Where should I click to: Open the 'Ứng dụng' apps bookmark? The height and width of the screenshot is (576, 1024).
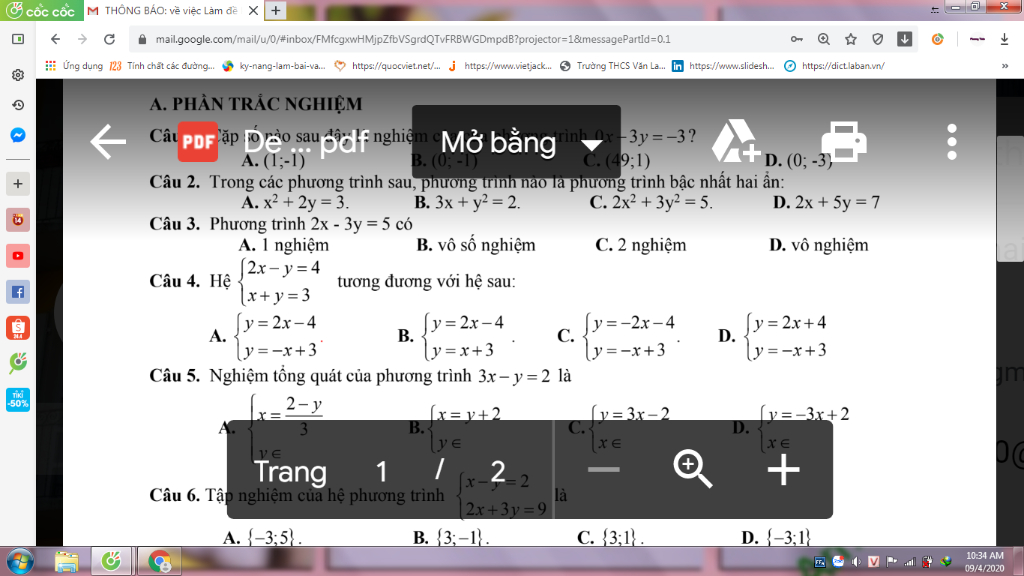[x=74, y=66]
